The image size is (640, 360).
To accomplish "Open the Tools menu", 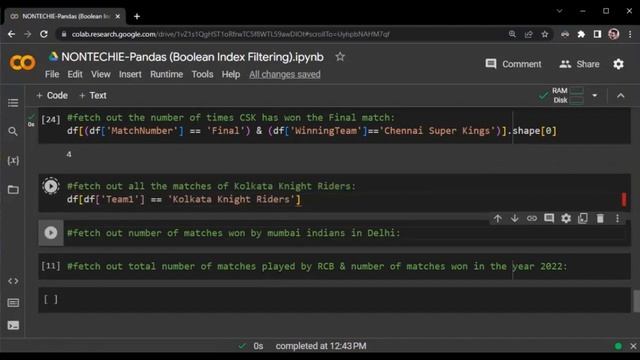I will 202,74.
